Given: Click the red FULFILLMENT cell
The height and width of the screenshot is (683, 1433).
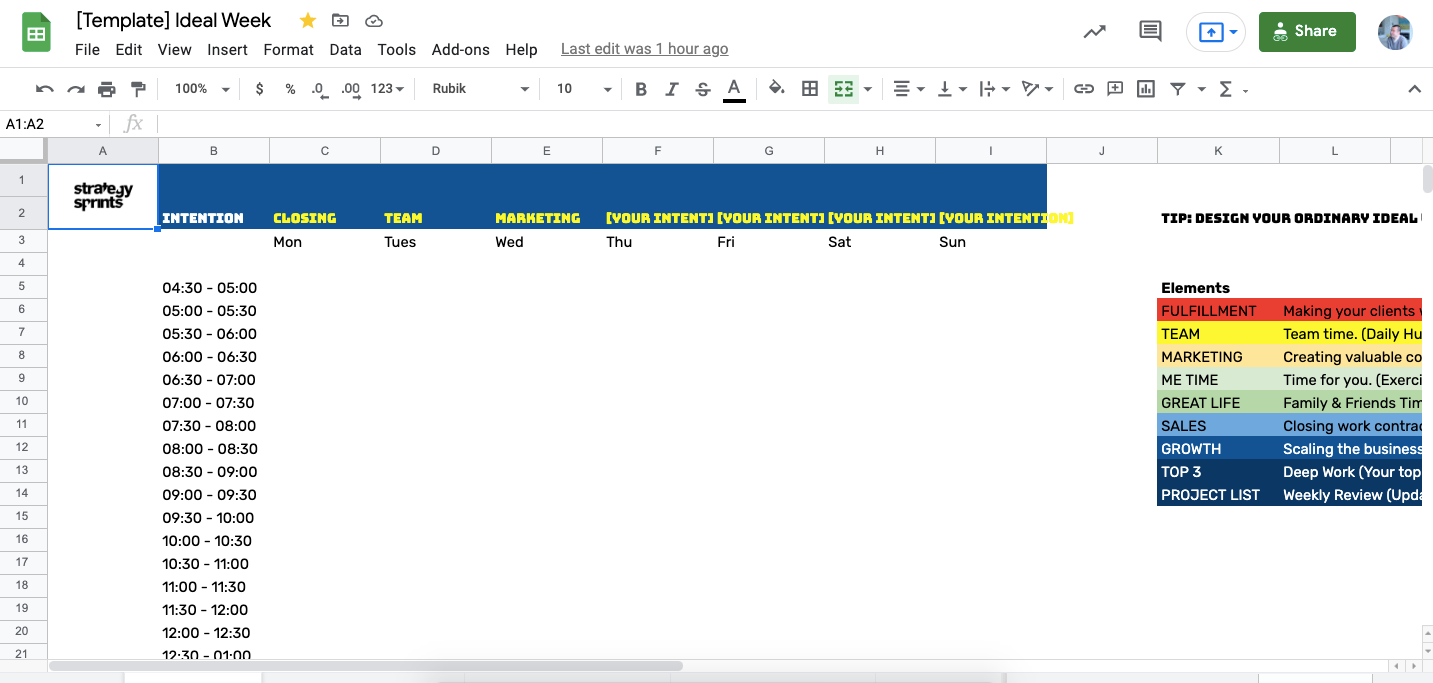Looking at the screenshot, I should 1218,311.
